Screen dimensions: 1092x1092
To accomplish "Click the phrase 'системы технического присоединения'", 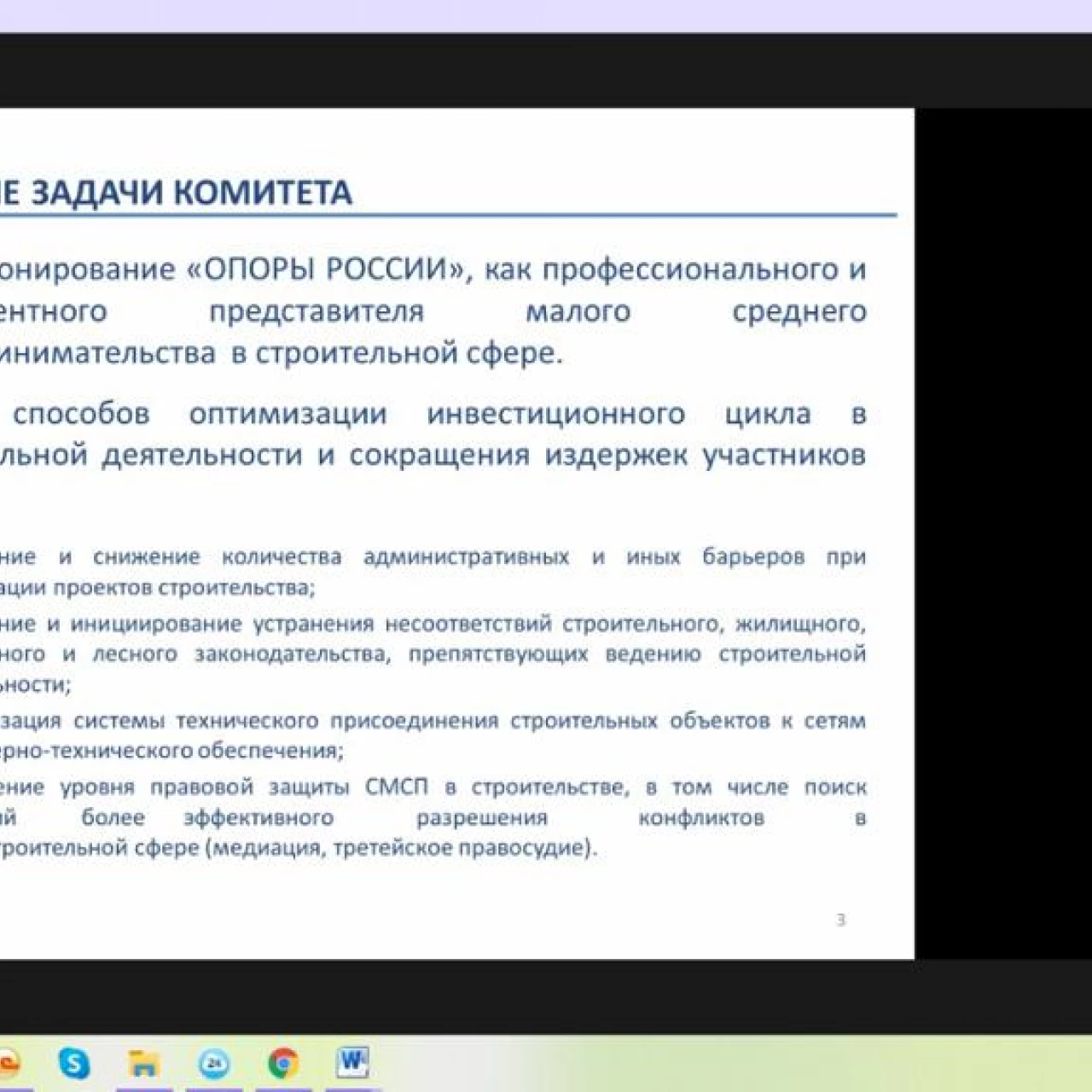I will (286, 721).
